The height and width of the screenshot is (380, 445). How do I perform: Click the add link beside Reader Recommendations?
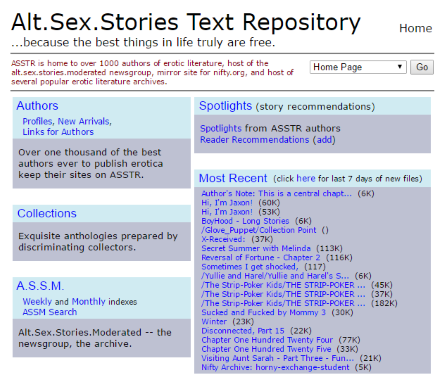324,140
